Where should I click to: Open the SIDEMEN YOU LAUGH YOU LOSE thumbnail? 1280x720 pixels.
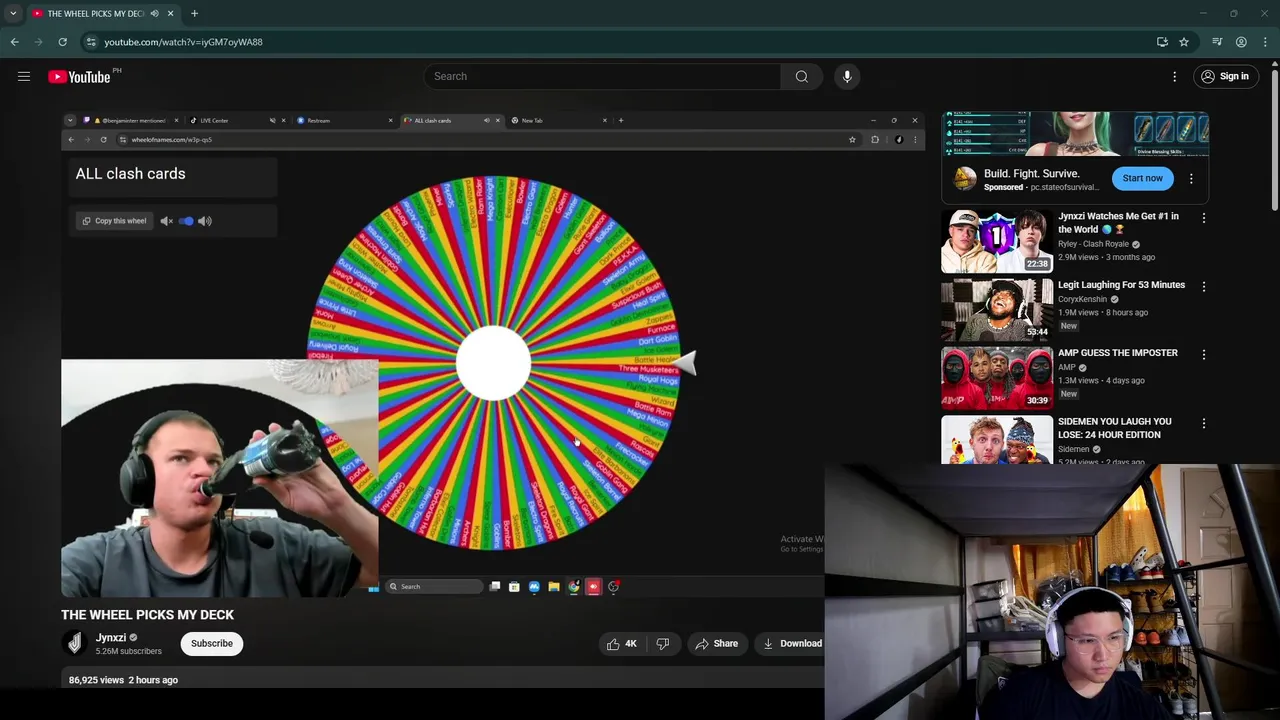pos(997,440)
